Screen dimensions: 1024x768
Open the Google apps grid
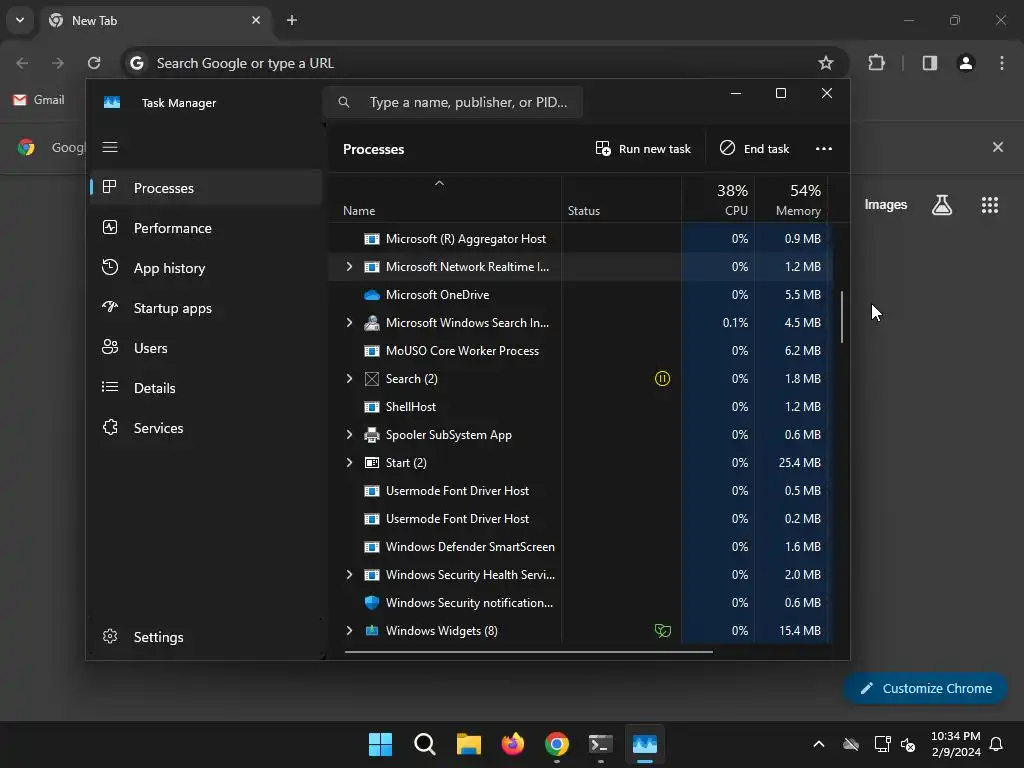click(989, 205)
